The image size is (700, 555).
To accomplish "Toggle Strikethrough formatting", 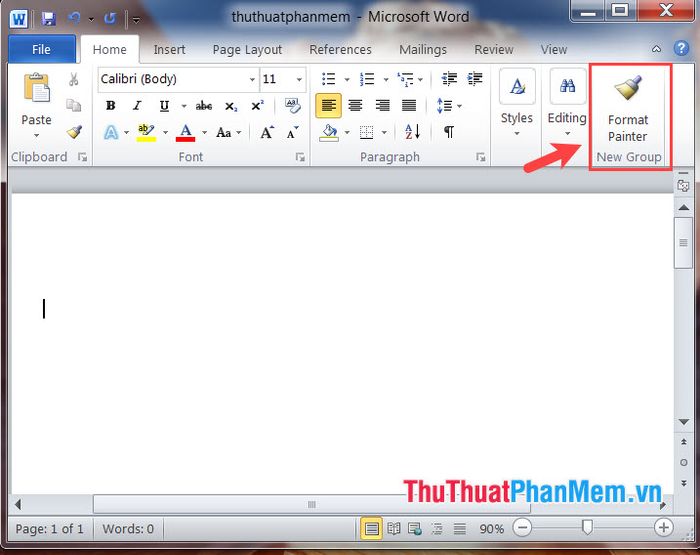I will click(204, 106).
